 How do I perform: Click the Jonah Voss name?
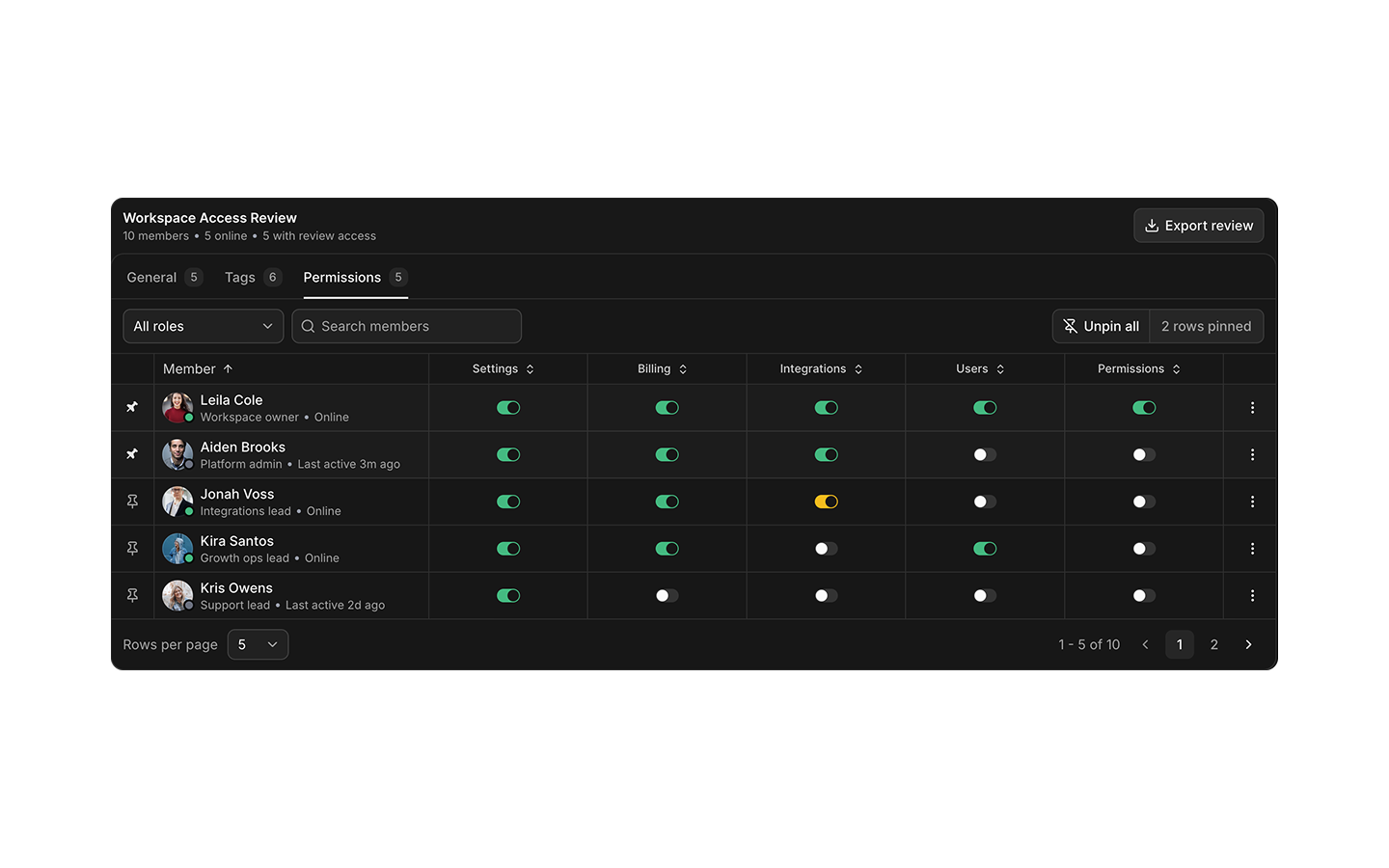click(x=237, y=494)
